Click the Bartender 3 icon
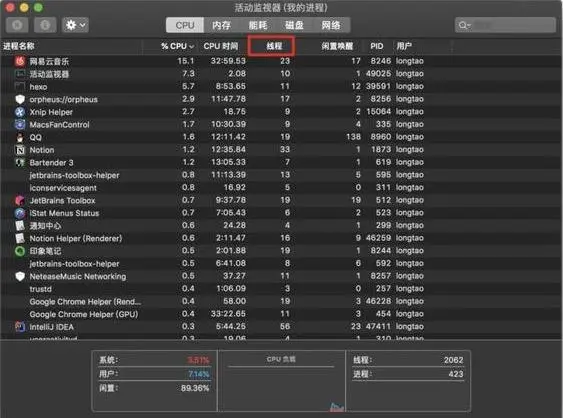The width and height of the screenshot is (563, 418). 20,162
